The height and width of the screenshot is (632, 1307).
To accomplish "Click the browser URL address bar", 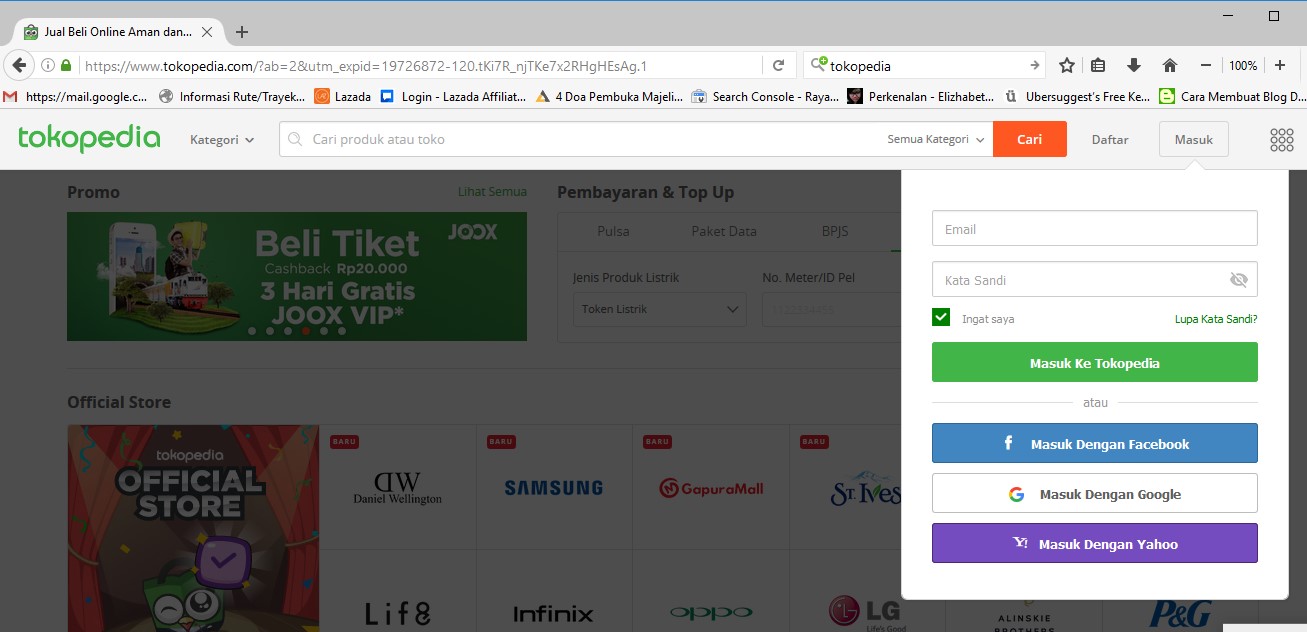I will tap(420, 66).
